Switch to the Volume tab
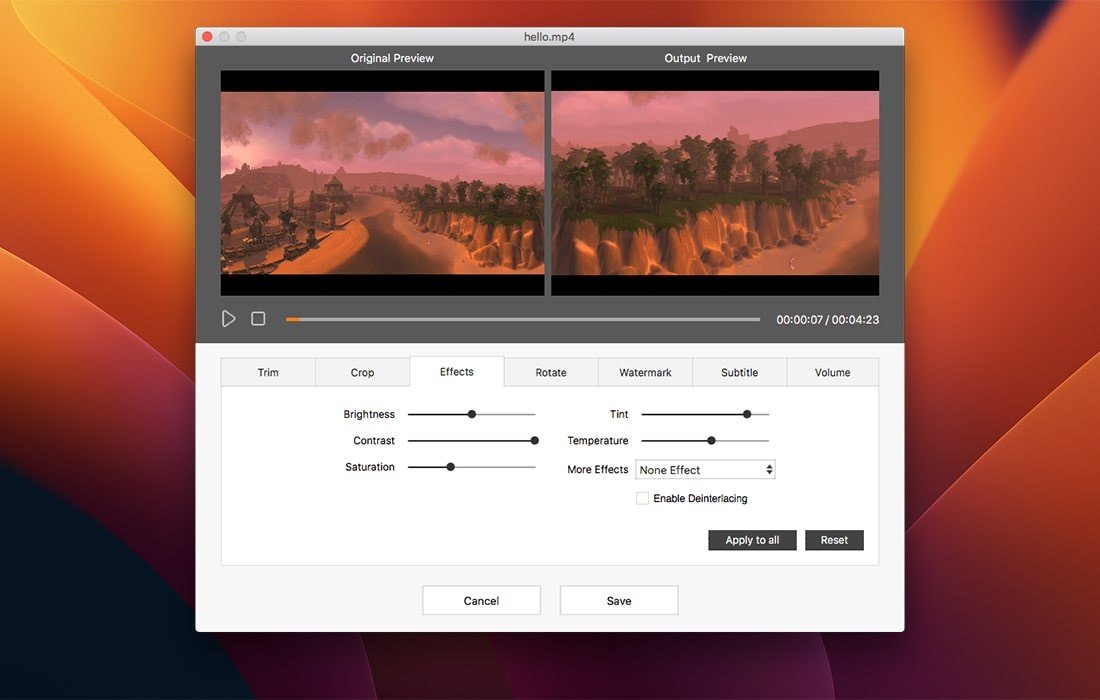 (x=832, y=372)
